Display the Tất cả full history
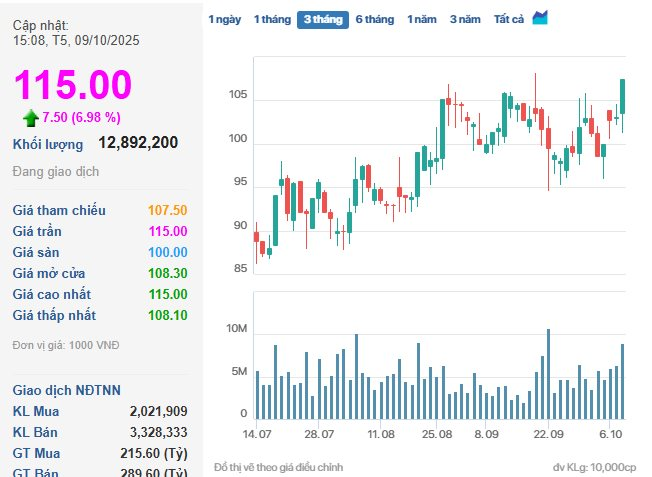 coord(509,19)
